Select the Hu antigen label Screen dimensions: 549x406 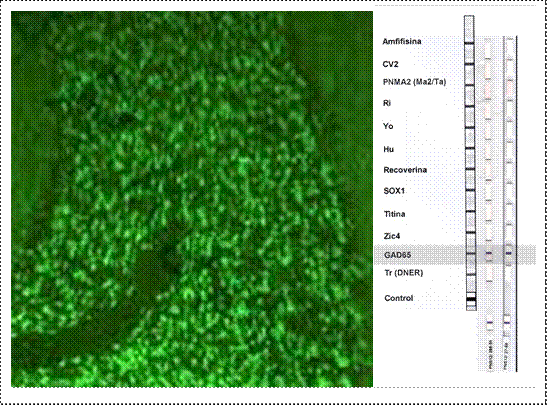tap(389, 149)
